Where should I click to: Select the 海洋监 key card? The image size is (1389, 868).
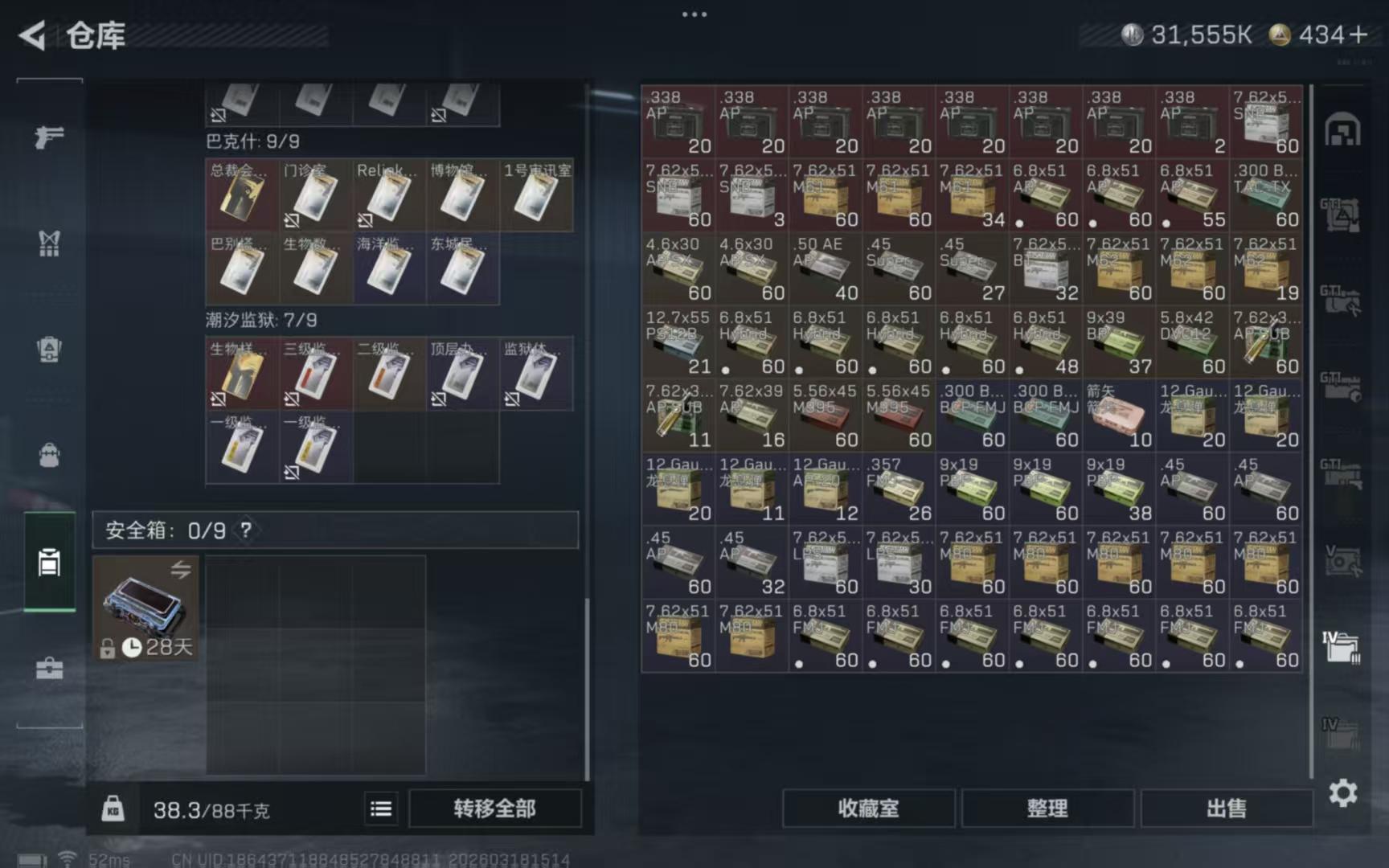pyautogui.click(x=389, y=268)
